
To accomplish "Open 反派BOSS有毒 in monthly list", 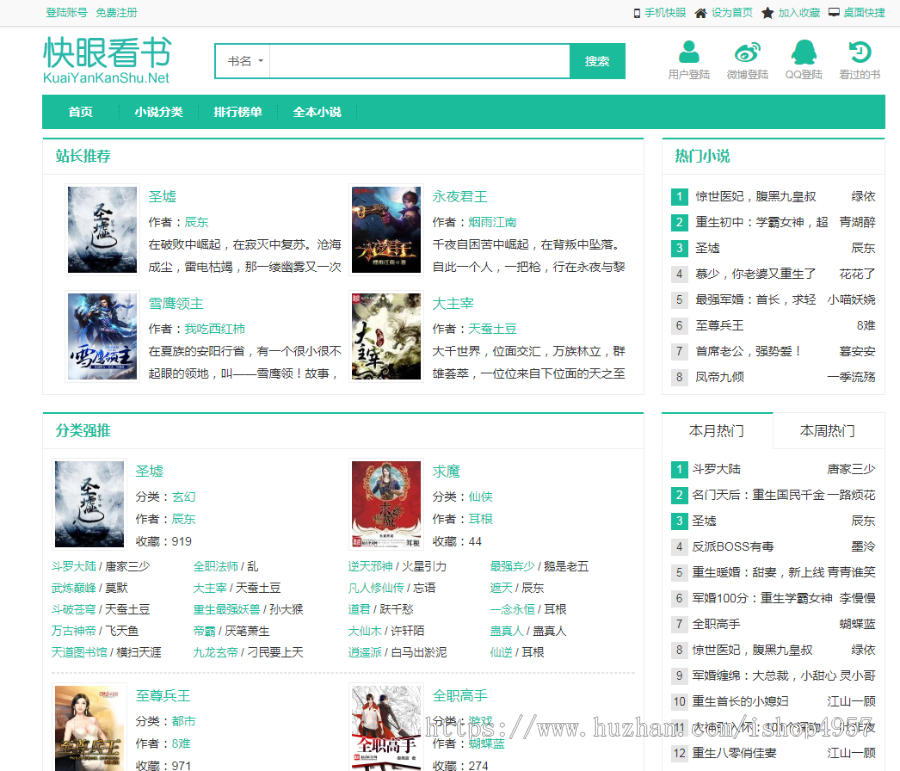I will (733, 547).
